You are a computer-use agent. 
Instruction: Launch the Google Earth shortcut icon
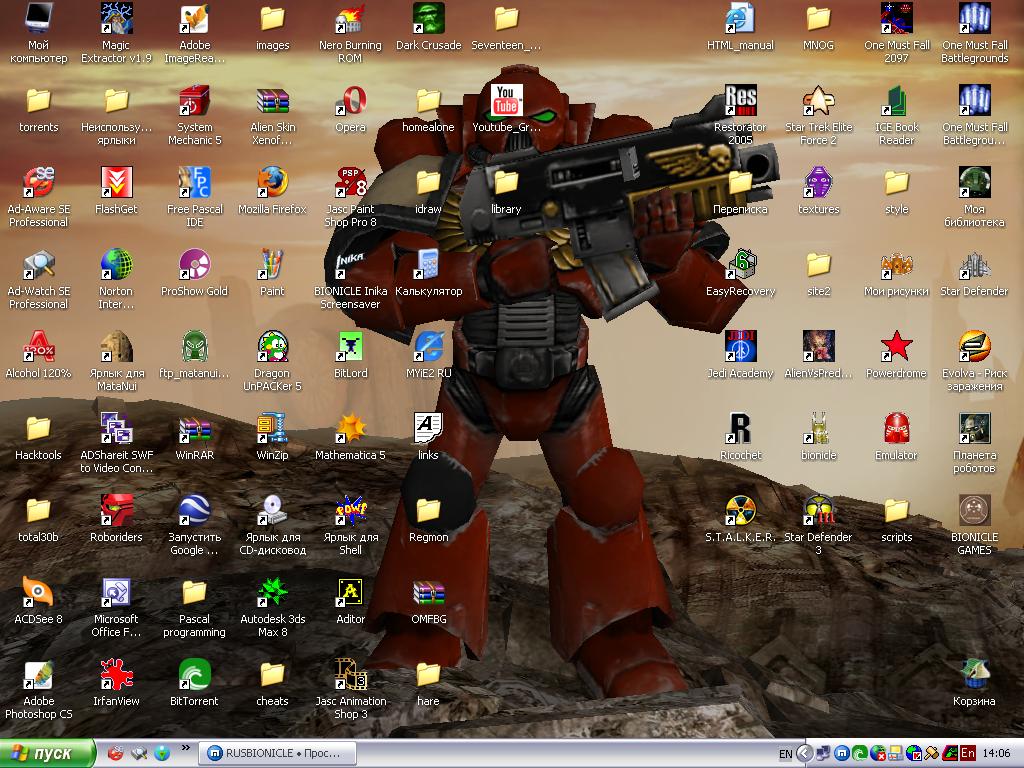(195, 510)
